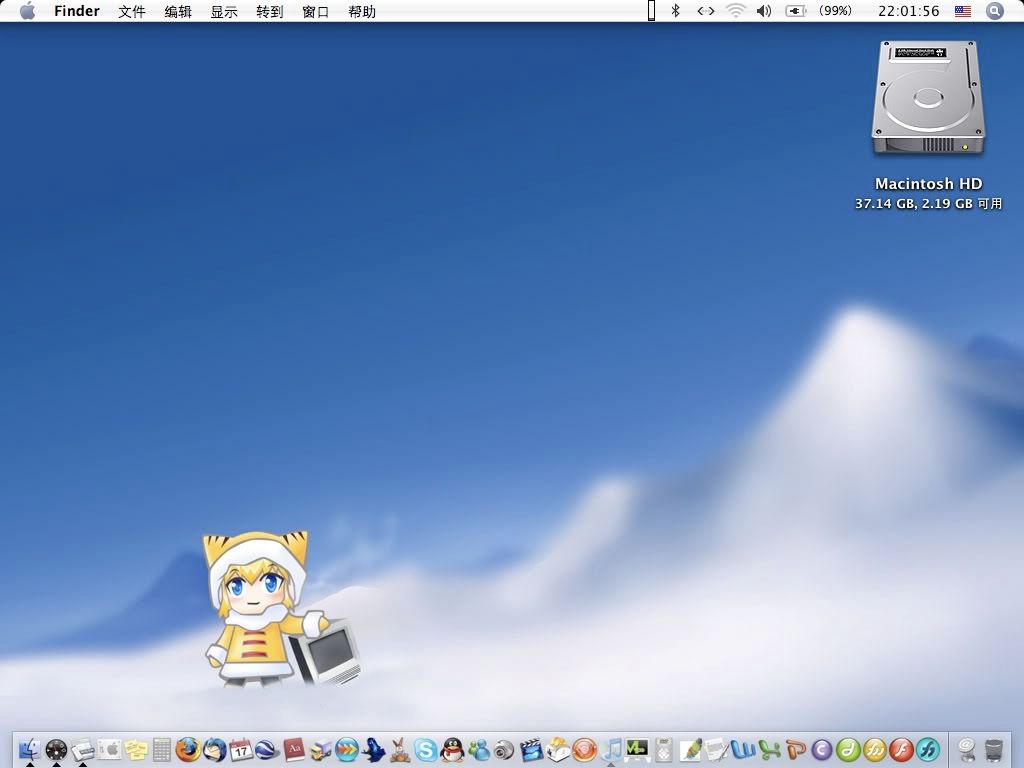This screenshot has width=1024, height=768.
Task: Open iTunes from the dock
Action: (x=611, y=750)
